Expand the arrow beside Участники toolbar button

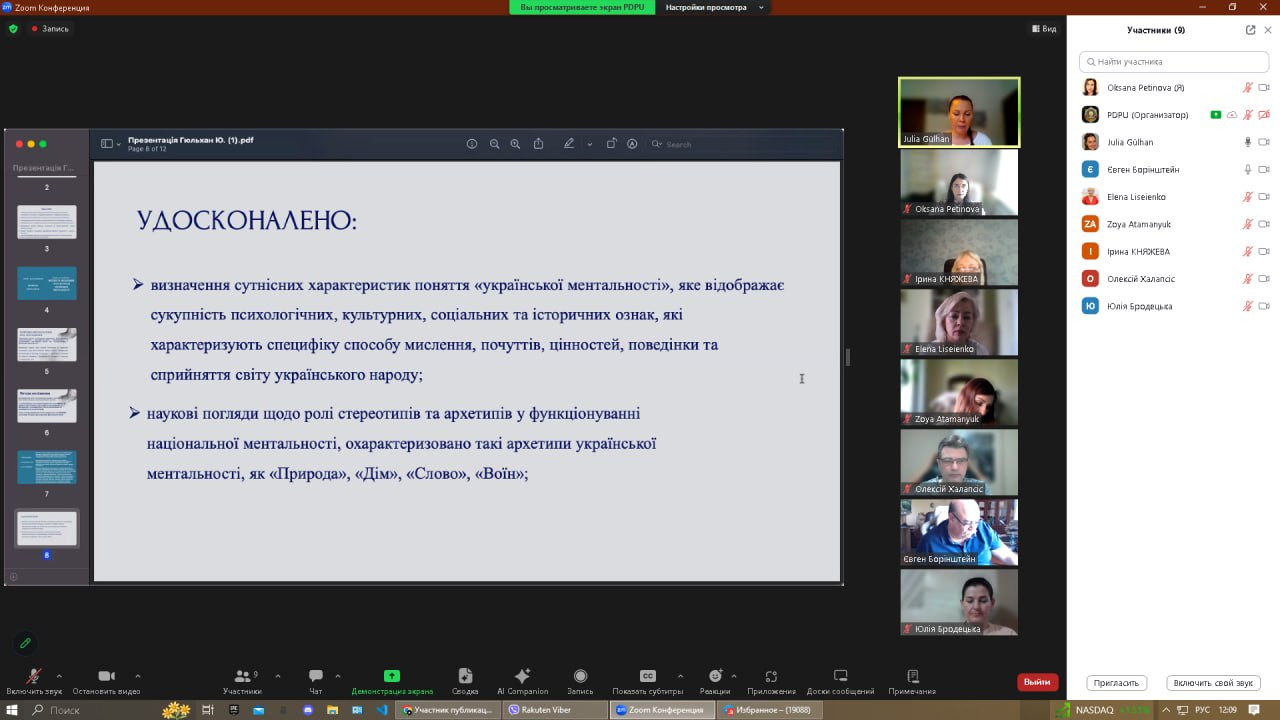[x=277, y=676]
